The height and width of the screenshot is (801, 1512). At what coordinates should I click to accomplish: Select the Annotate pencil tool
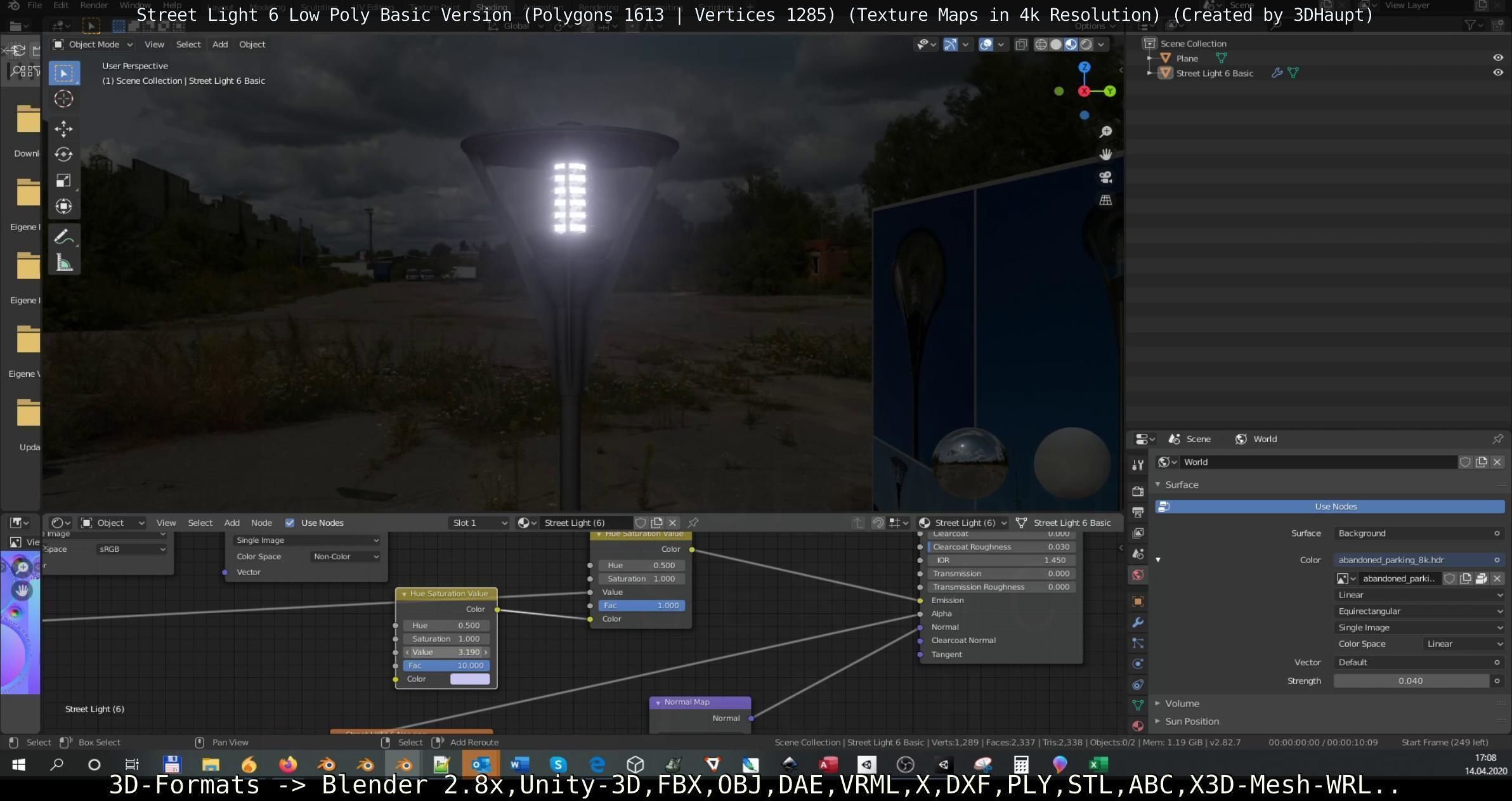[64, 237]
